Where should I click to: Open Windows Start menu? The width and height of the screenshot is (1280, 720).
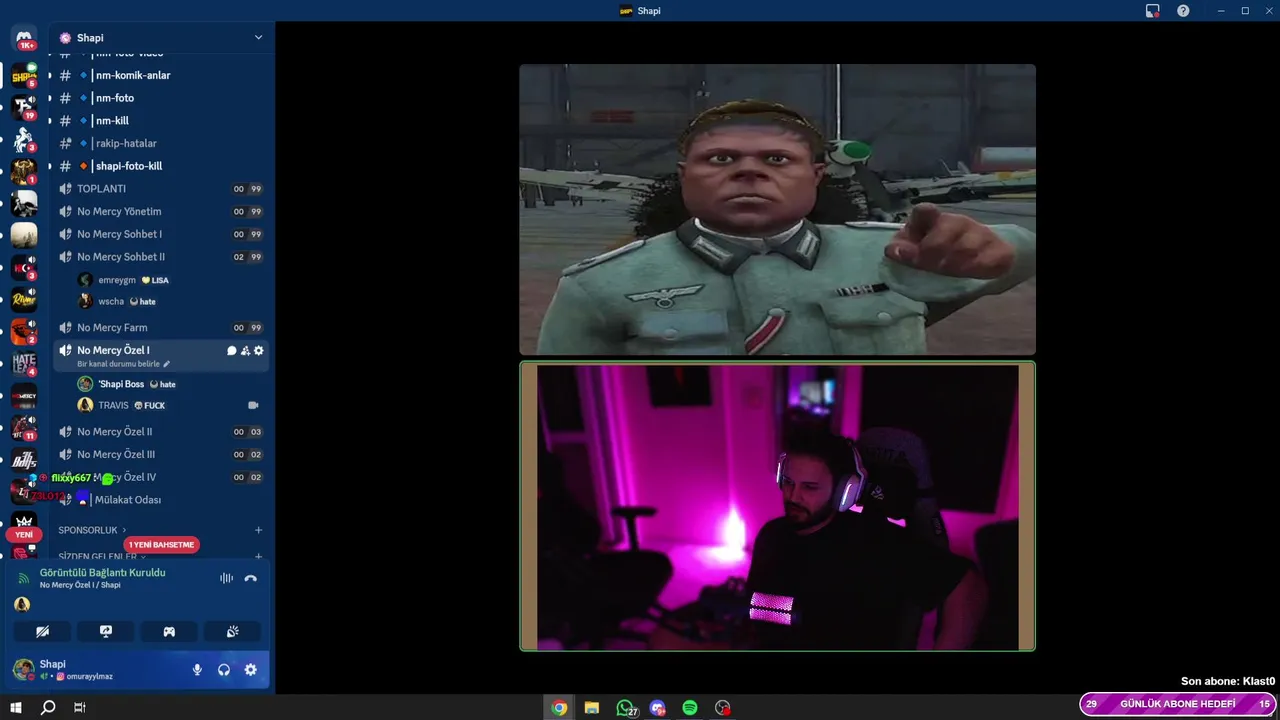(x=16, y=707)
